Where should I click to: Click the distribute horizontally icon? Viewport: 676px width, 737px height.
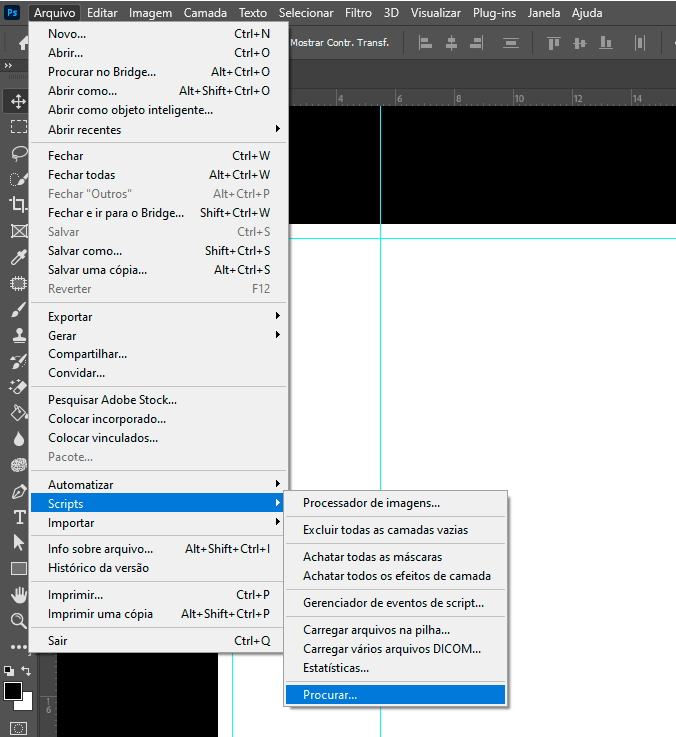click(x=640, y=43)
